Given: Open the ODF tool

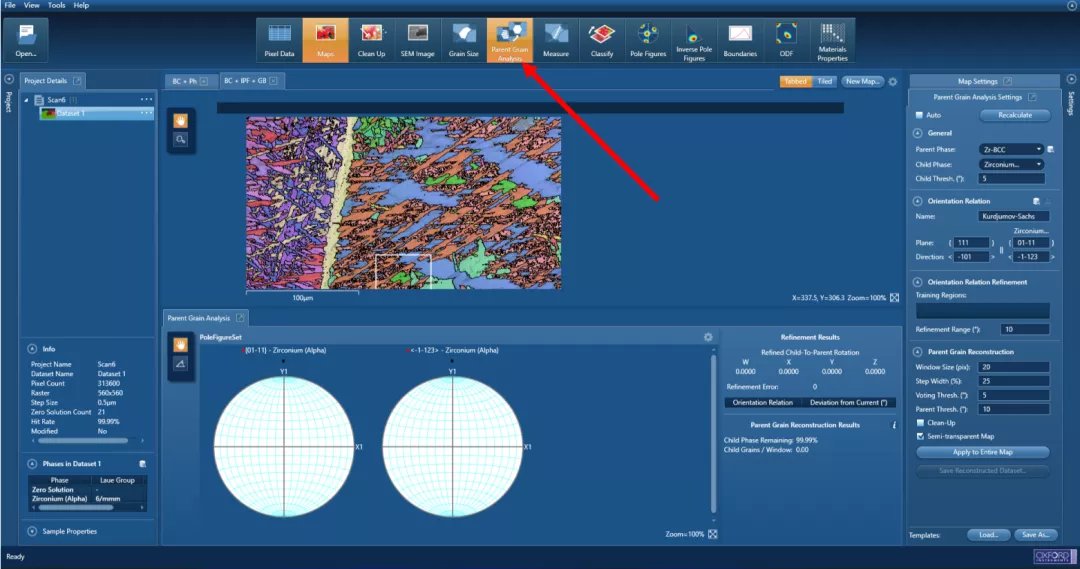Looking at the screenshot, I should 786,40.
